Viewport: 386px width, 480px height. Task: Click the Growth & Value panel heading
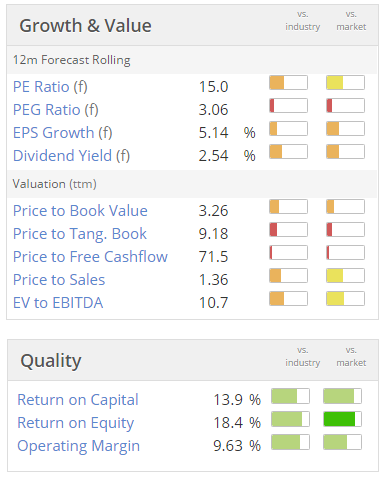tap(85, 26)
